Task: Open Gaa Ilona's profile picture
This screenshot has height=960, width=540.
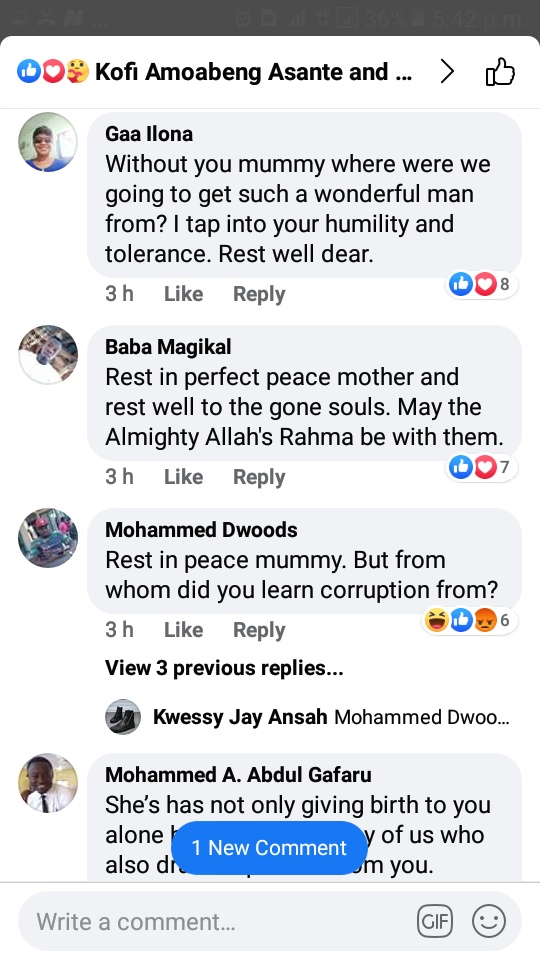Action: click(48, 142)
